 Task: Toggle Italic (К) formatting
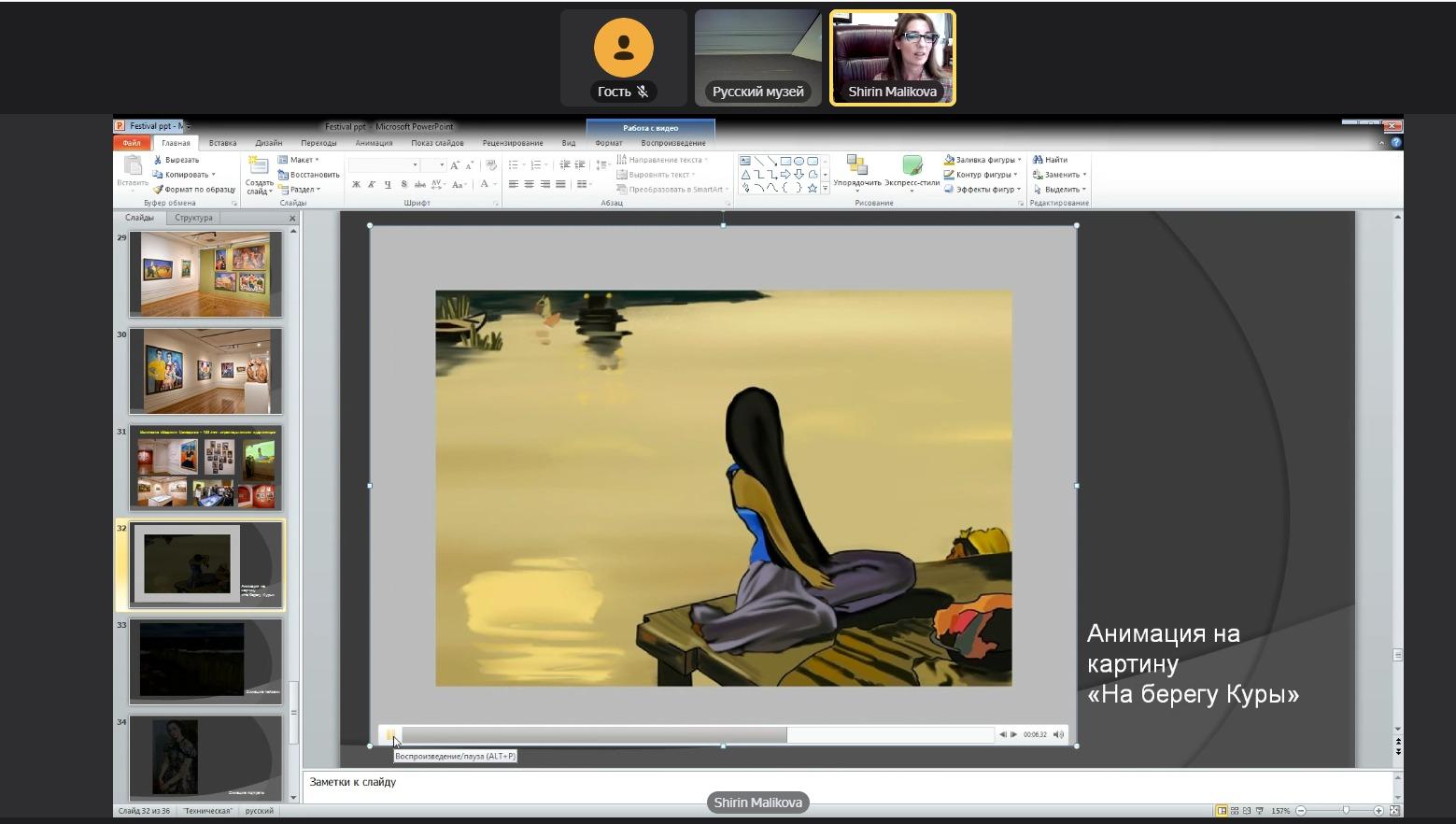pyautogui.click(x=372, y=184)
